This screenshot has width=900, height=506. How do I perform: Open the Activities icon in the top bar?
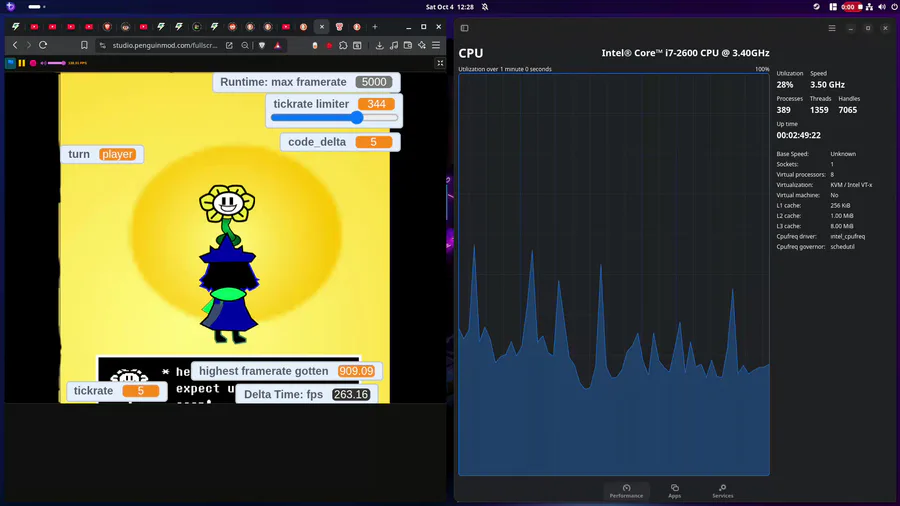(x=11, y=7)
